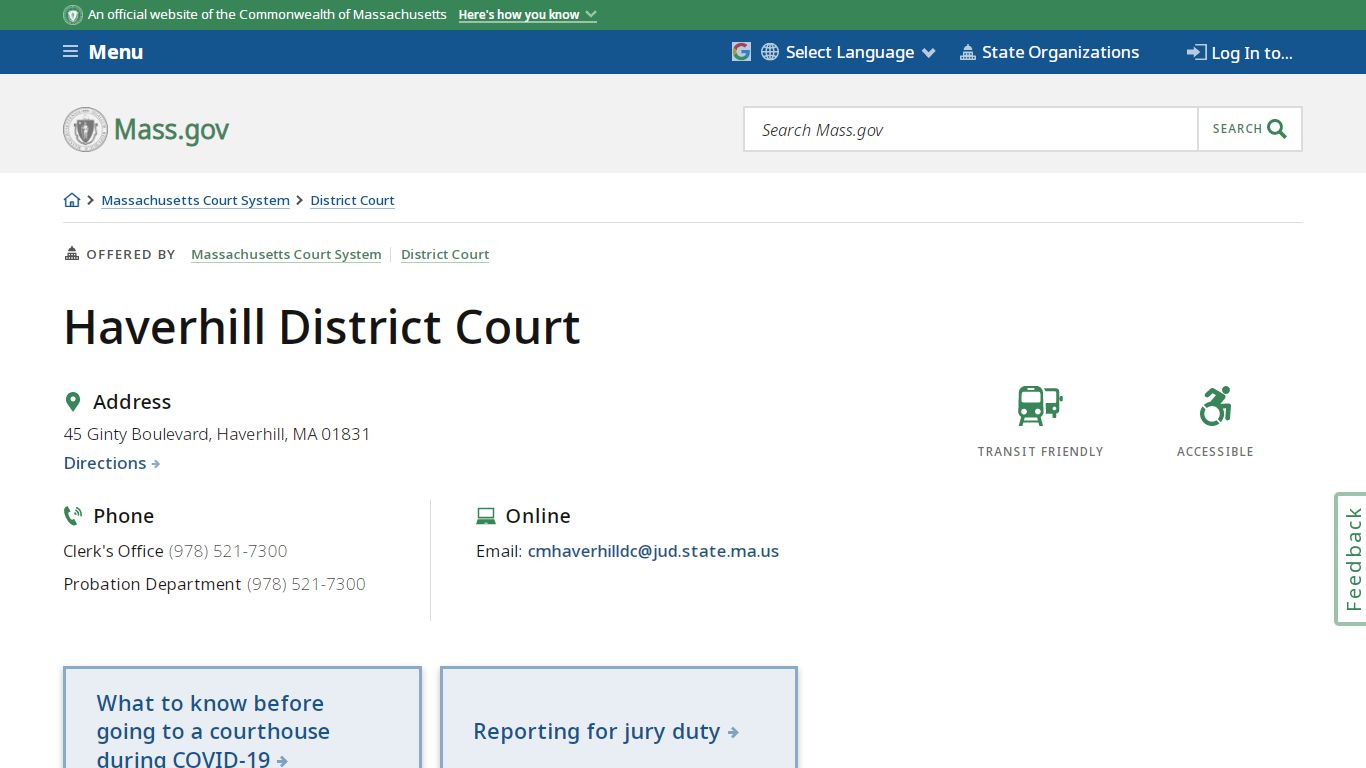Open District Court breadcrumb link
The image size is (1366, 768).
coord(353,200)
